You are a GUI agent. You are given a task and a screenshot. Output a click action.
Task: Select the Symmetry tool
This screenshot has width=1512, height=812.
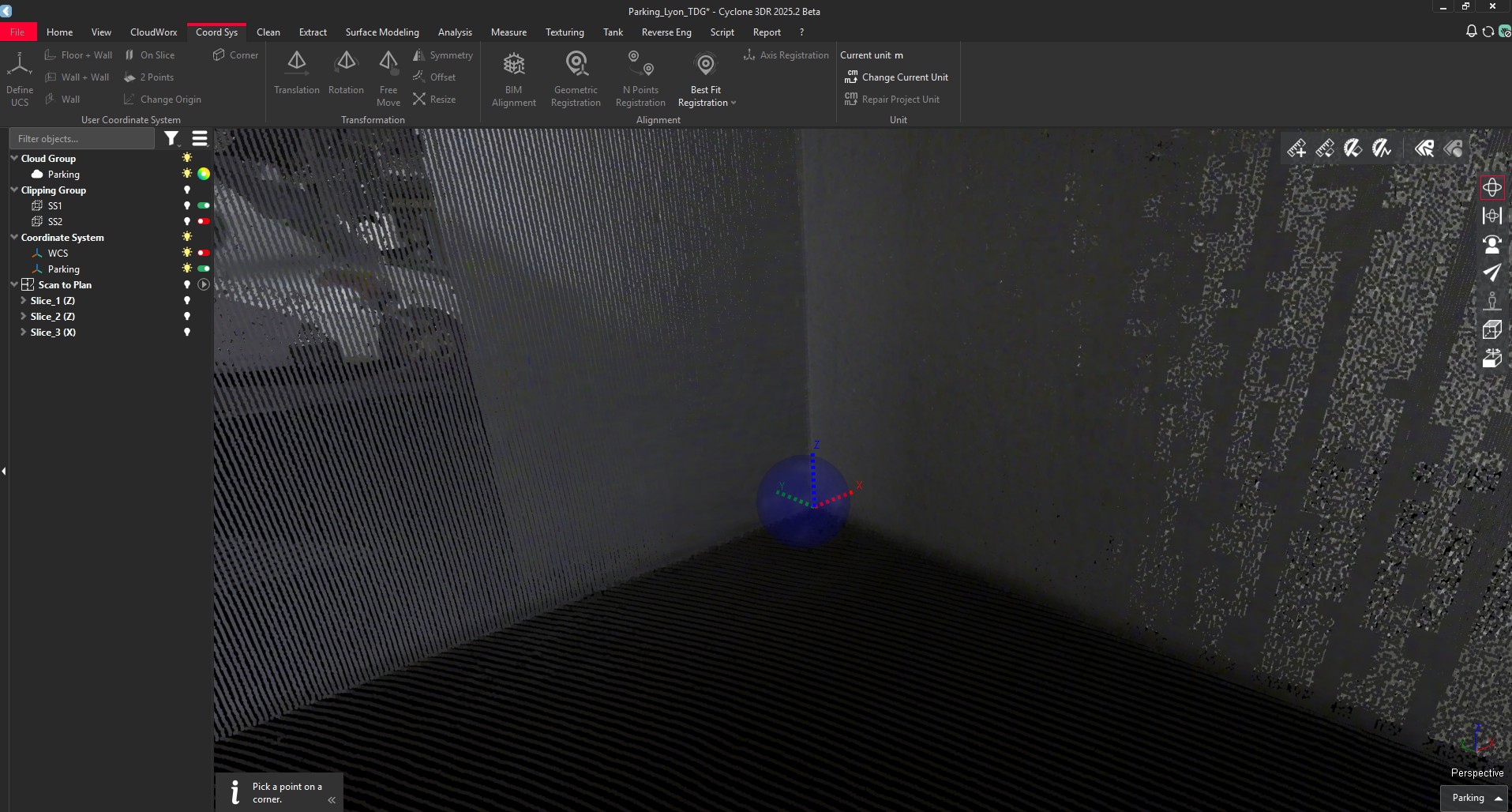(x=445, y=55)
